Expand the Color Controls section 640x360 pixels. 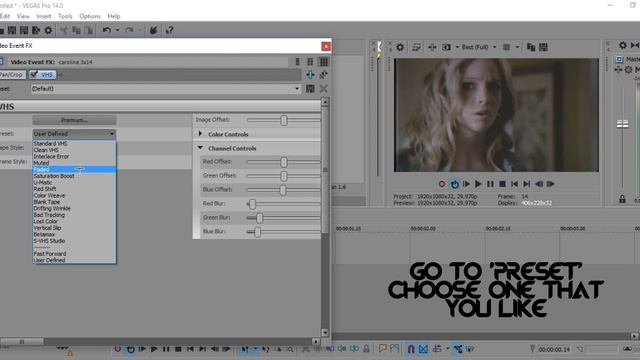(x=200, y=134)
